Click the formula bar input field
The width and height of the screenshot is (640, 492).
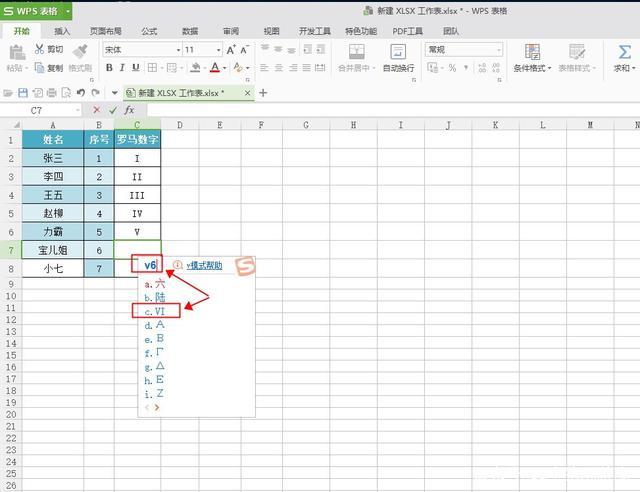[393, 110]
